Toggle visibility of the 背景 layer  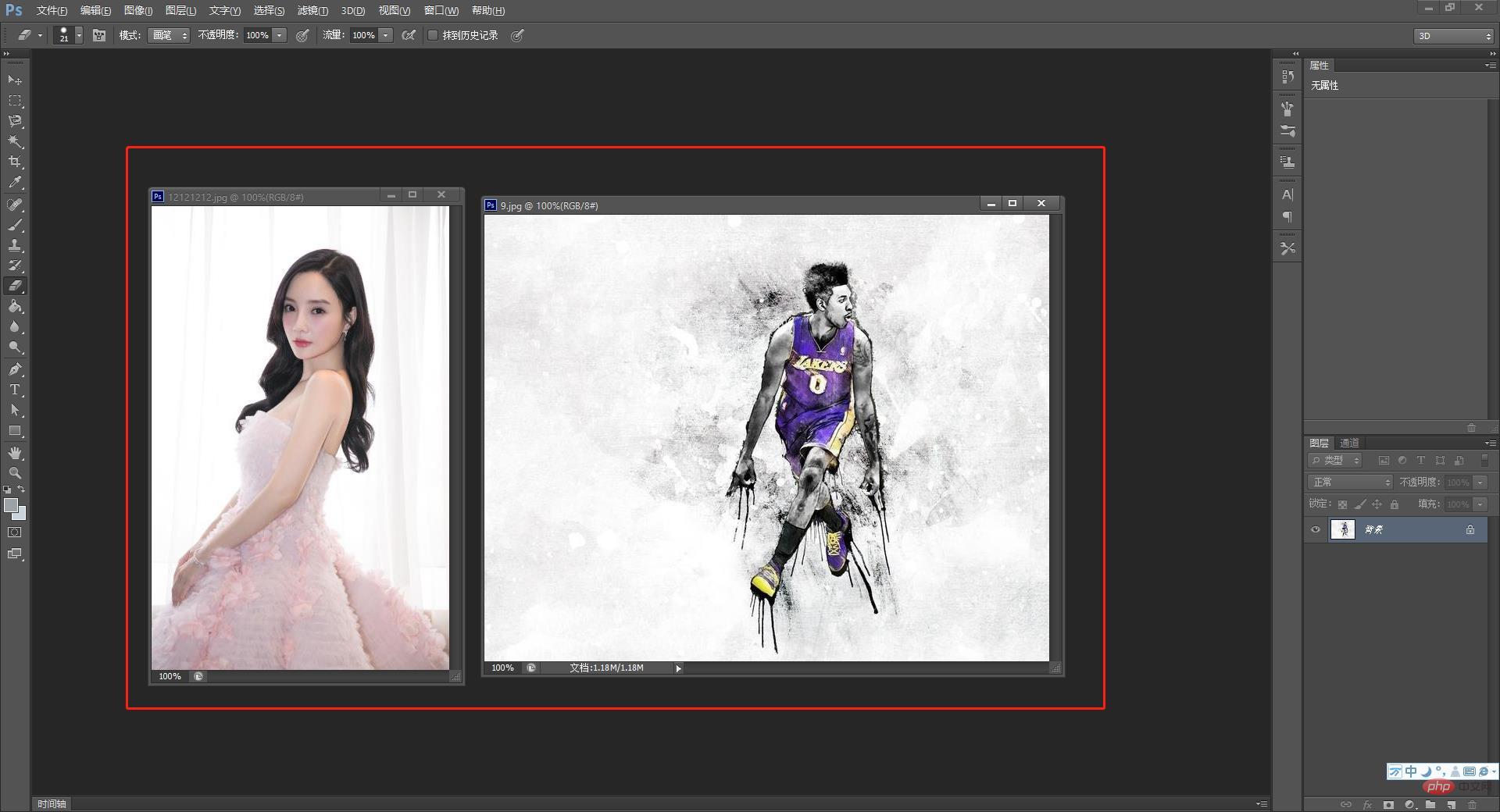coord(1316,529)
